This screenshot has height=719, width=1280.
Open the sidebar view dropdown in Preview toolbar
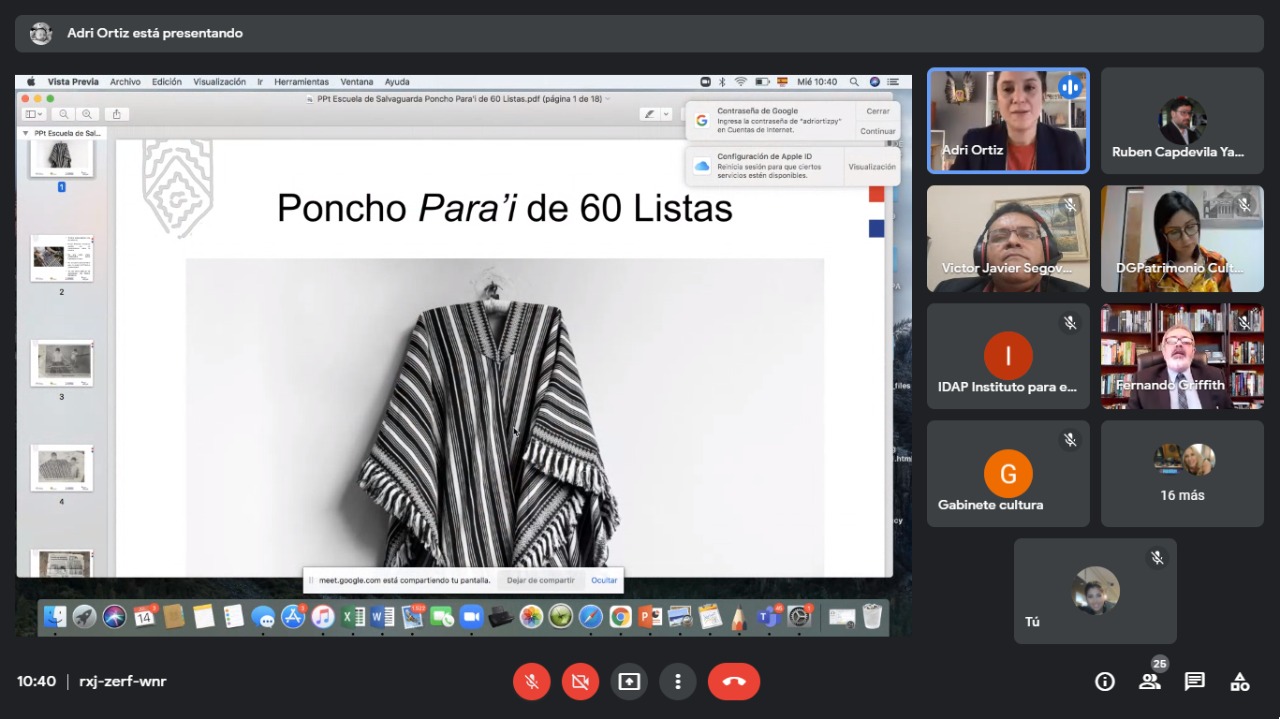(34, 114)
